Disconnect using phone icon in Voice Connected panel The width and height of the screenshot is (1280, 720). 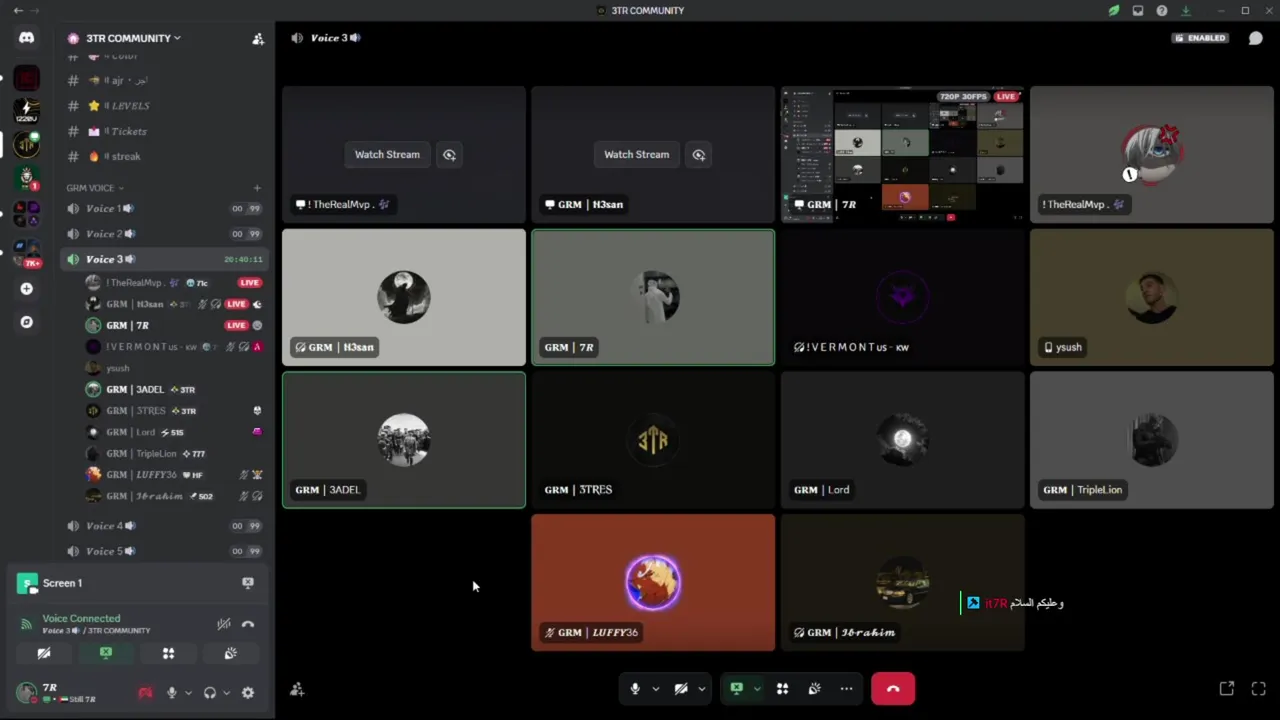click(248, 624)
